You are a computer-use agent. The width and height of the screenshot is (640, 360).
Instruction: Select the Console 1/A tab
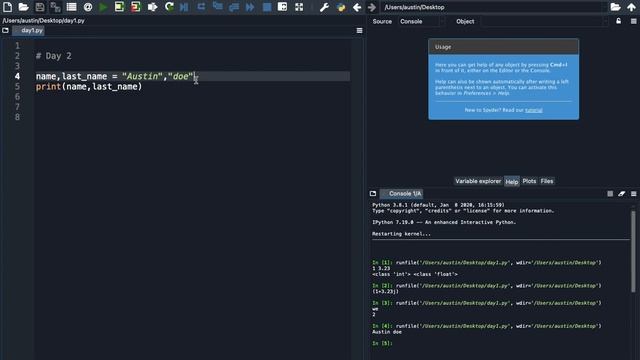pos(402,193)
